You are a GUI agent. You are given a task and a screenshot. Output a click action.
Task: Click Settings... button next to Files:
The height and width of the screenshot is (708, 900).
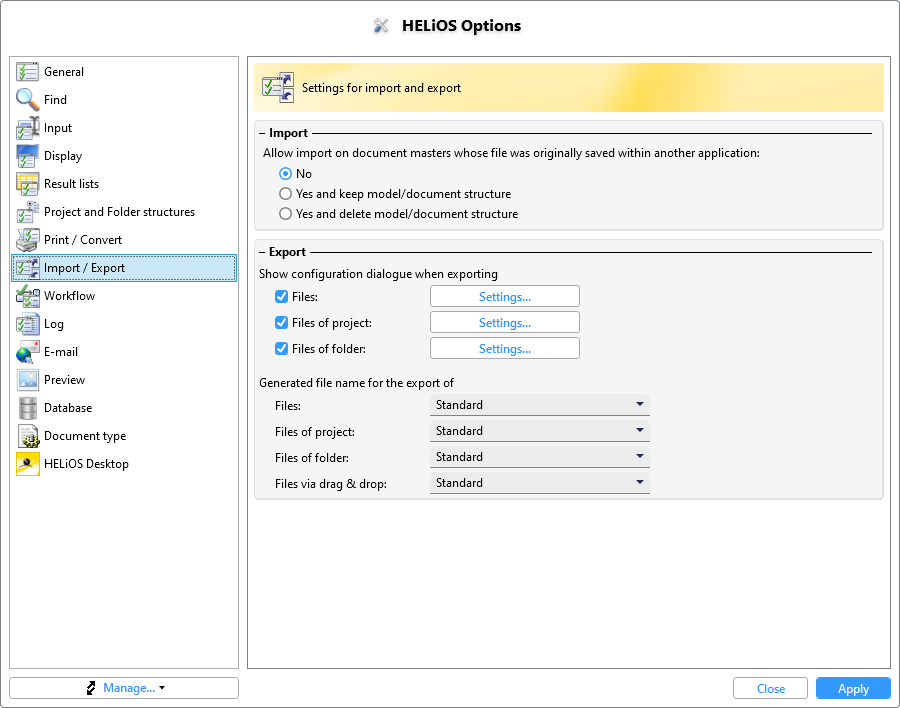[x=505, y=297]
